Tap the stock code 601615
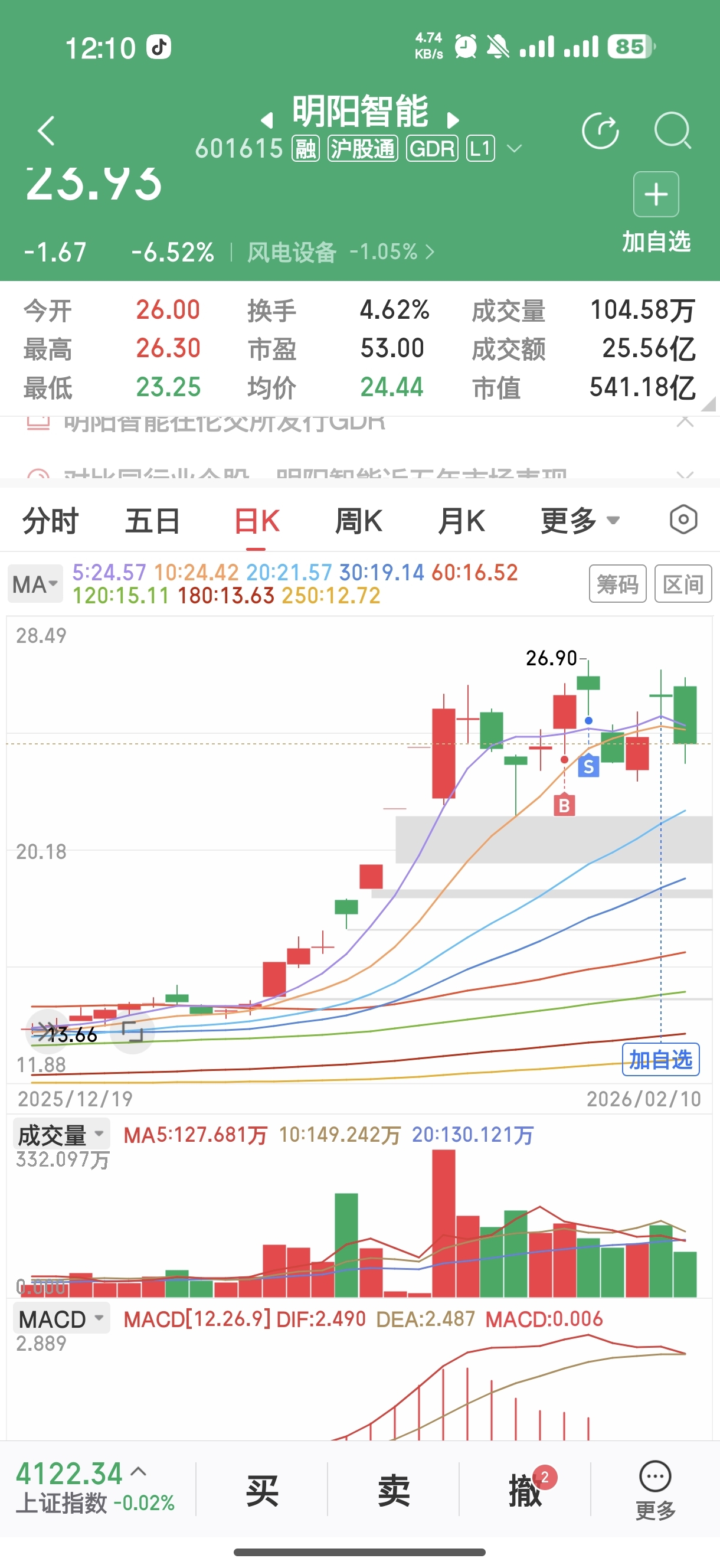Viewport: 720px width, 1568px height. pyautogui.click(x=239, y=149)
